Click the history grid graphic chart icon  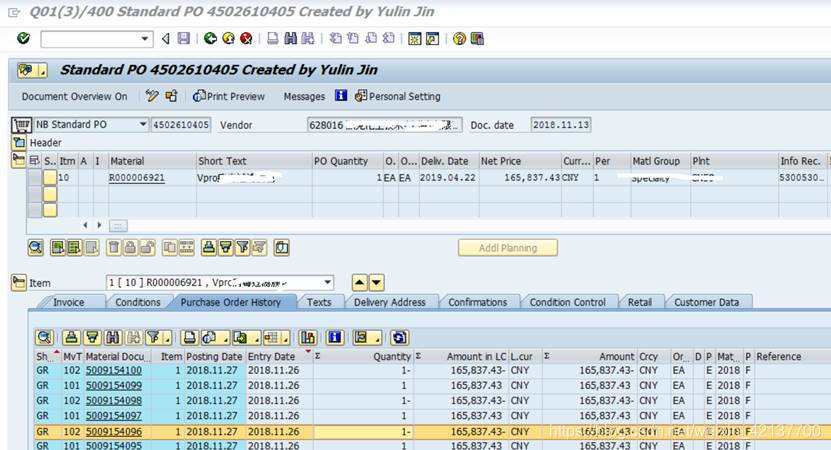(307, 338)
